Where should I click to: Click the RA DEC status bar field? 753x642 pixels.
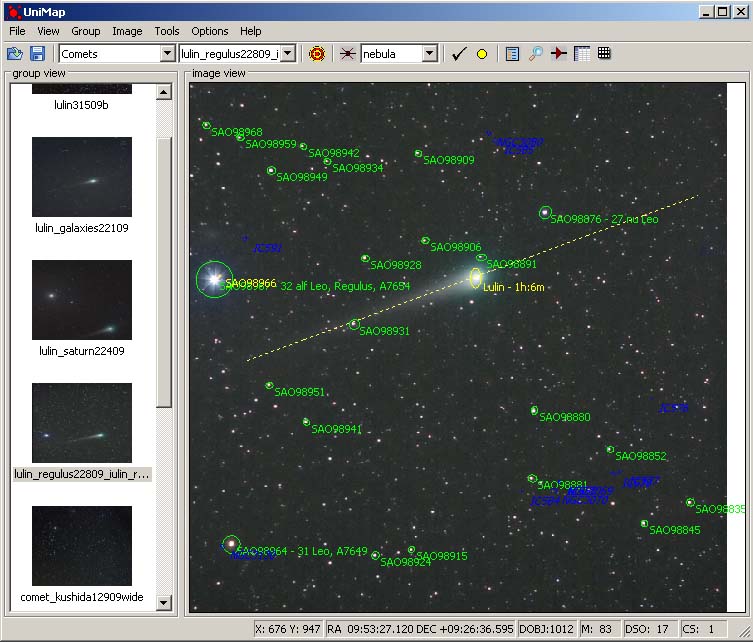coord(420,629)
